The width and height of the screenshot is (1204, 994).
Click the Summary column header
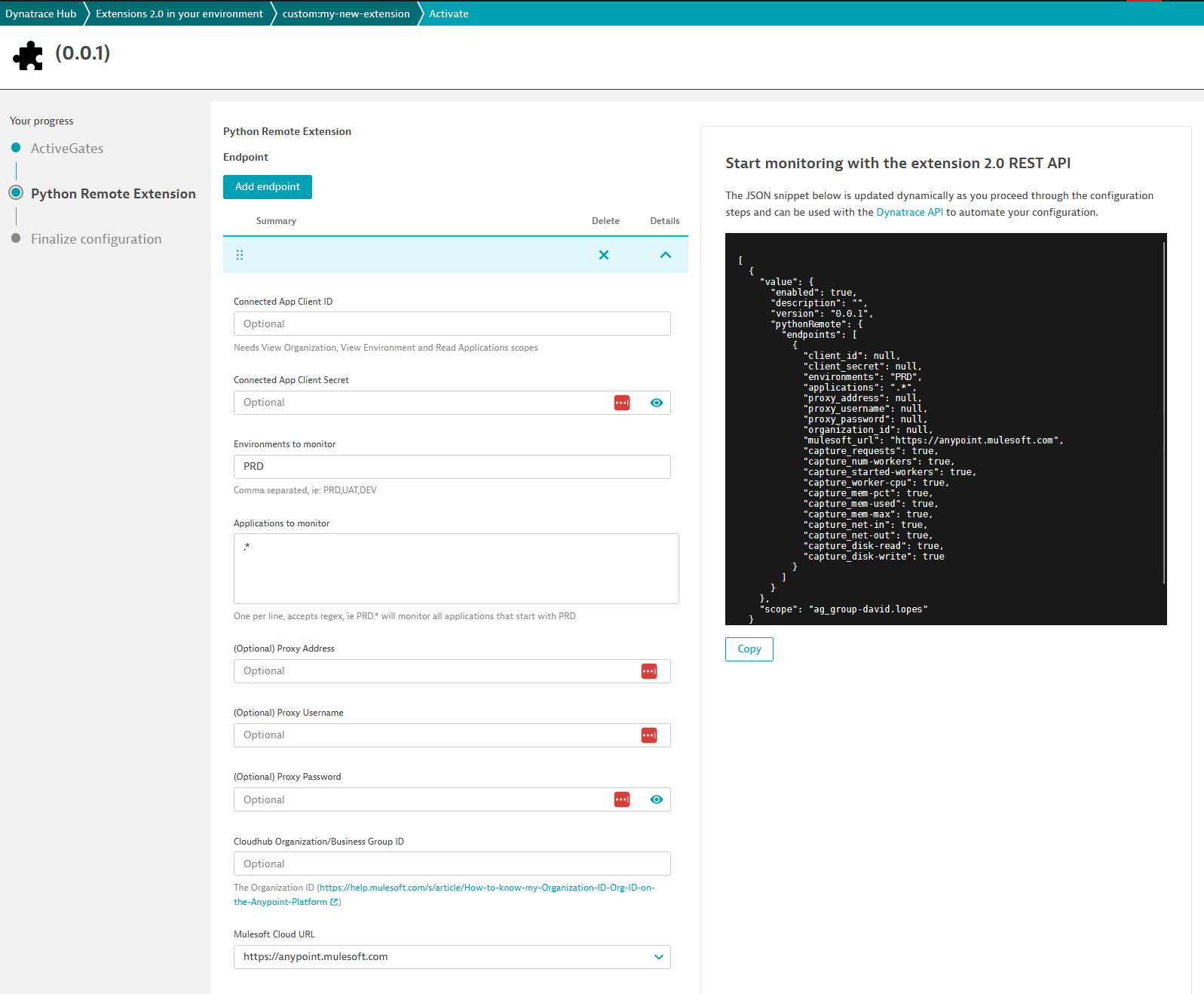(276, 221)
